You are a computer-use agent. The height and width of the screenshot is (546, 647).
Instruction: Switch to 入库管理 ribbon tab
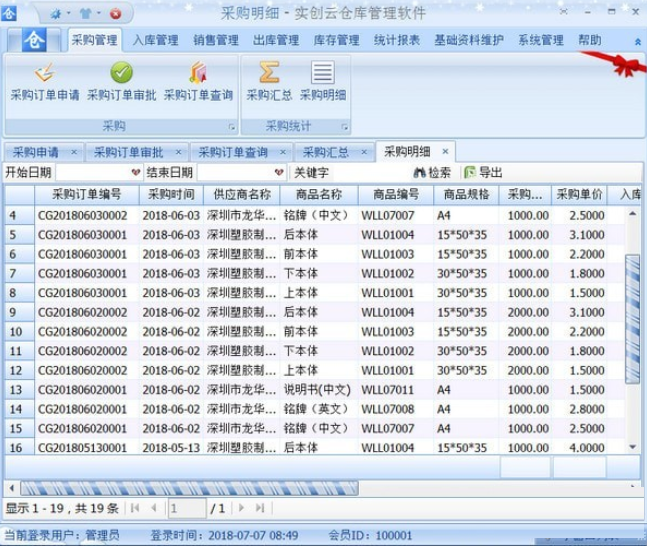point(156,40)
